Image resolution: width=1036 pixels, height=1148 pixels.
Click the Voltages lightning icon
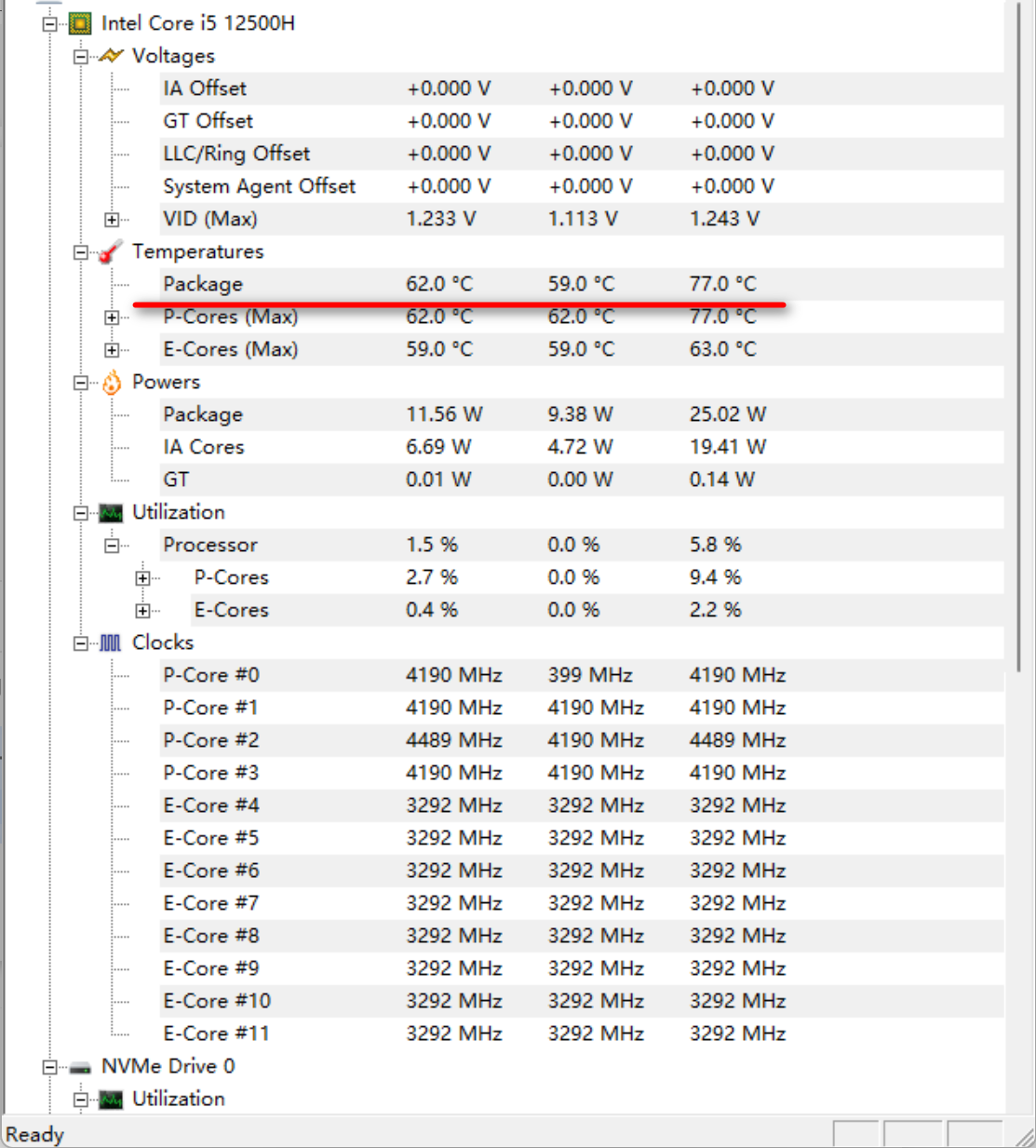[x=111, y=56]
